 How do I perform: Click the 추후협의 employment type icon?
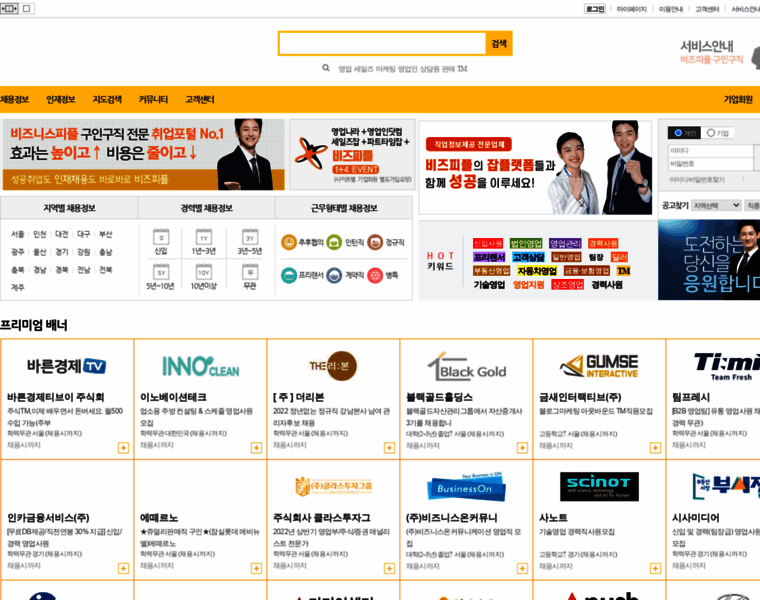click(x=289, y=242)
